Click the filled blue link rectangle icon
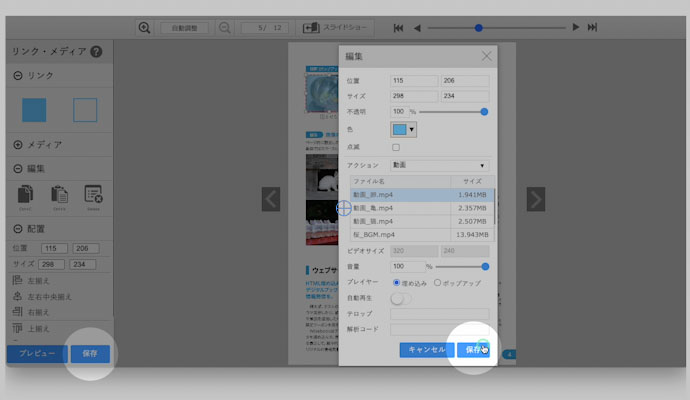Image resolution: width=690 pixels, height=400 pixels. (x=35, y=110)
